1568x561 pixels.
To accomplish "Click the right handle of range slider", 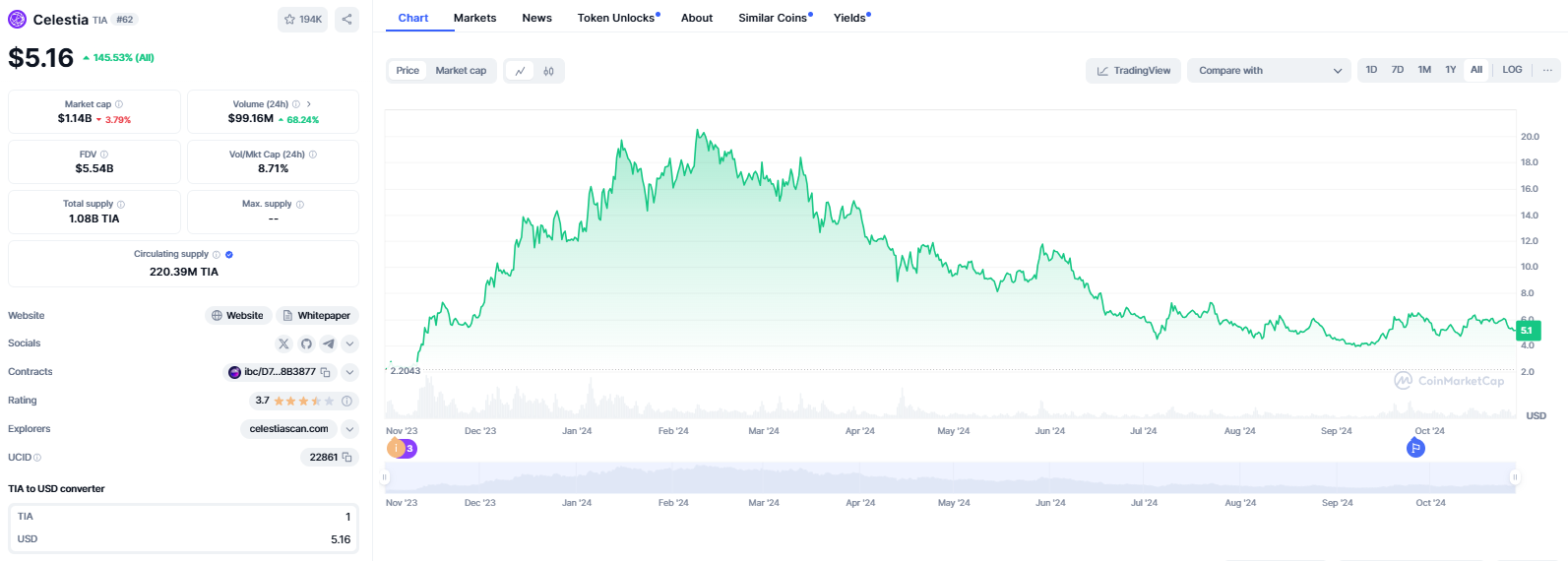I will tap(1515, 477).
